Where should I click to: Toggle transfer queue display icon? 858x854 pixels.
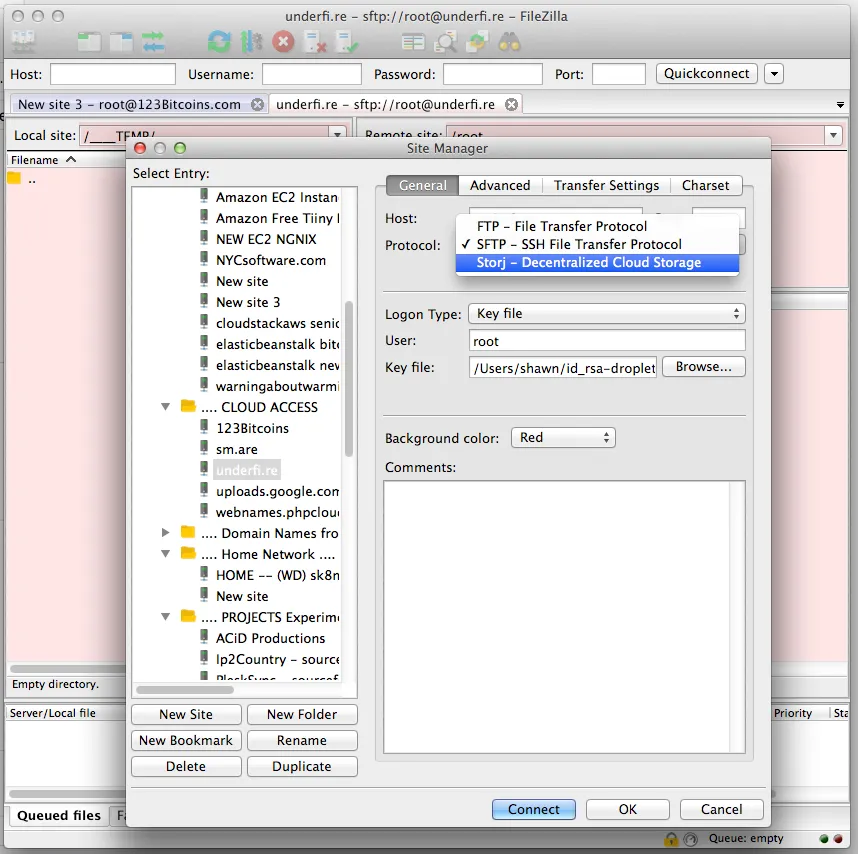point(153,42)
